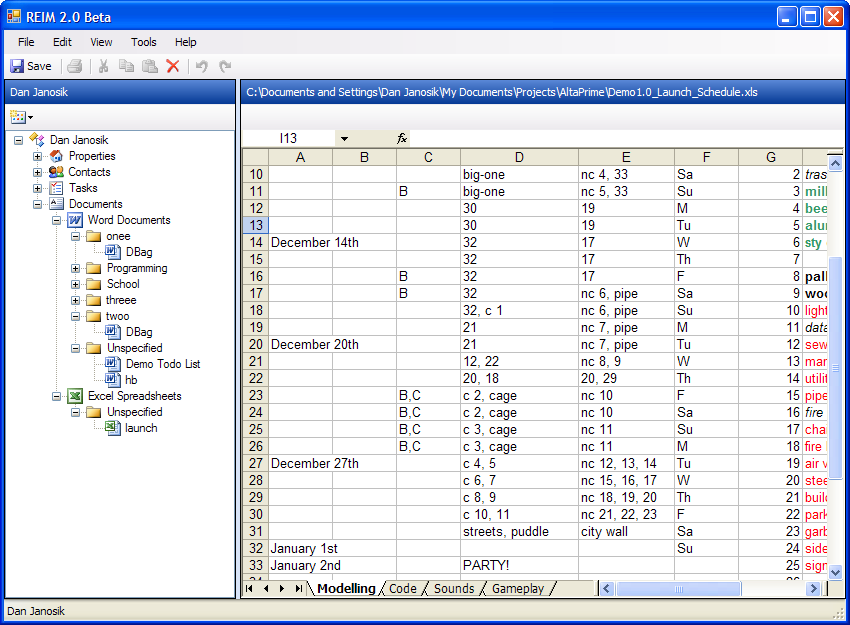This screenshot has width=850, height=625.
Task: Expand the Contacts tree node
Action: click(37, 172)
